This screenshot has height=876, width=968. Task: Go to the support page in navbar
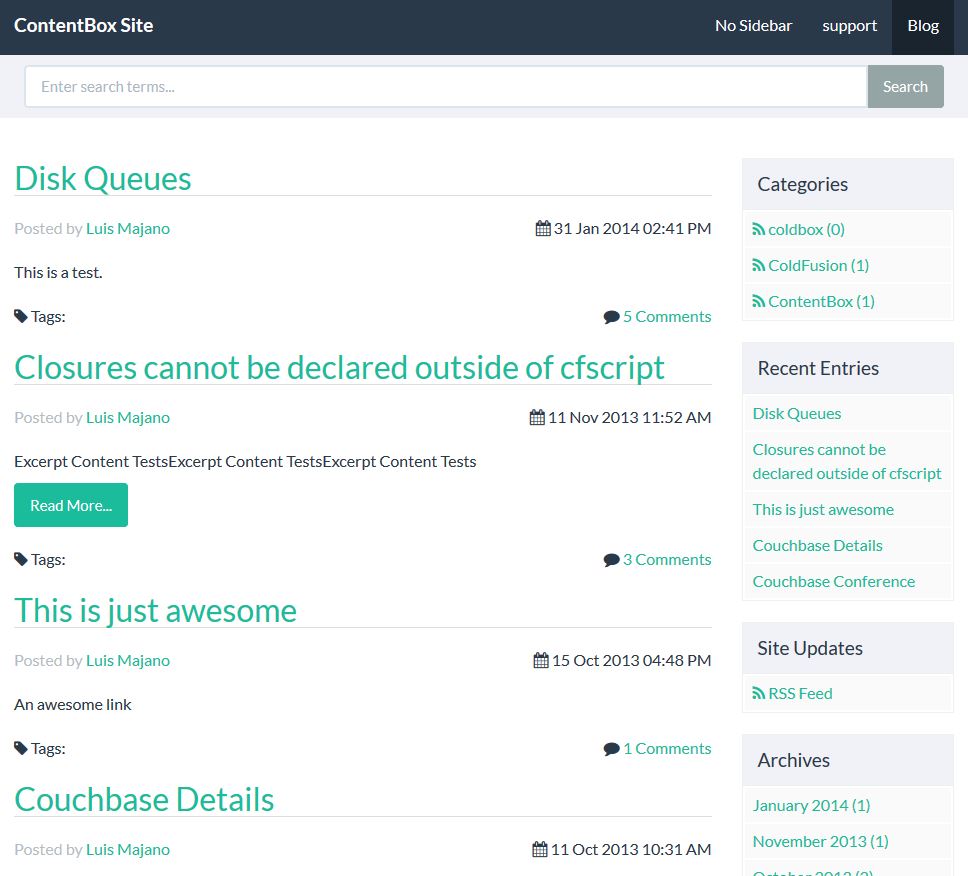tap(849, 26)
